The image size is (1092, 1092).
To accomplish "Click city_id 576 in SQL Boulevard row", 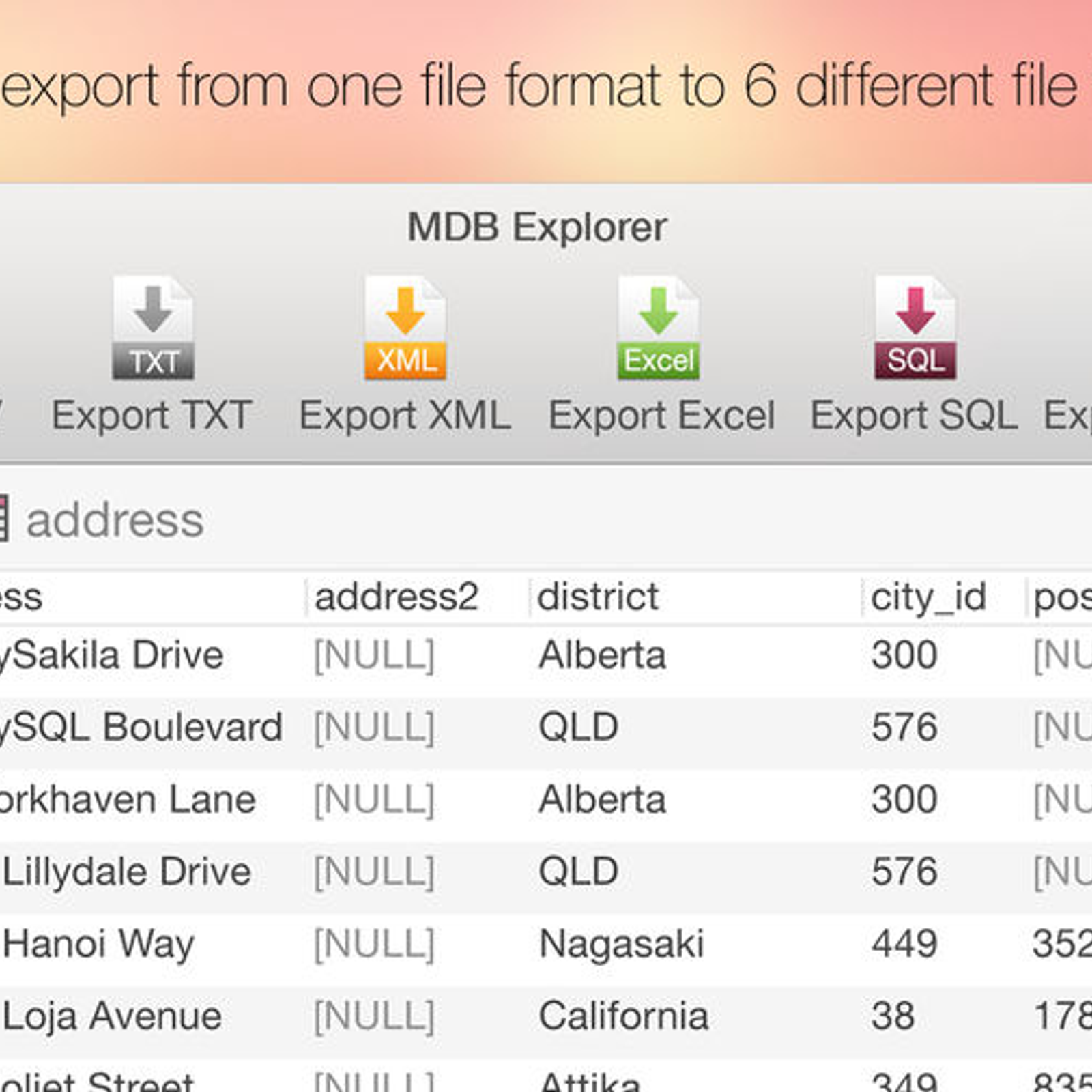I will (x=904, y=728).
